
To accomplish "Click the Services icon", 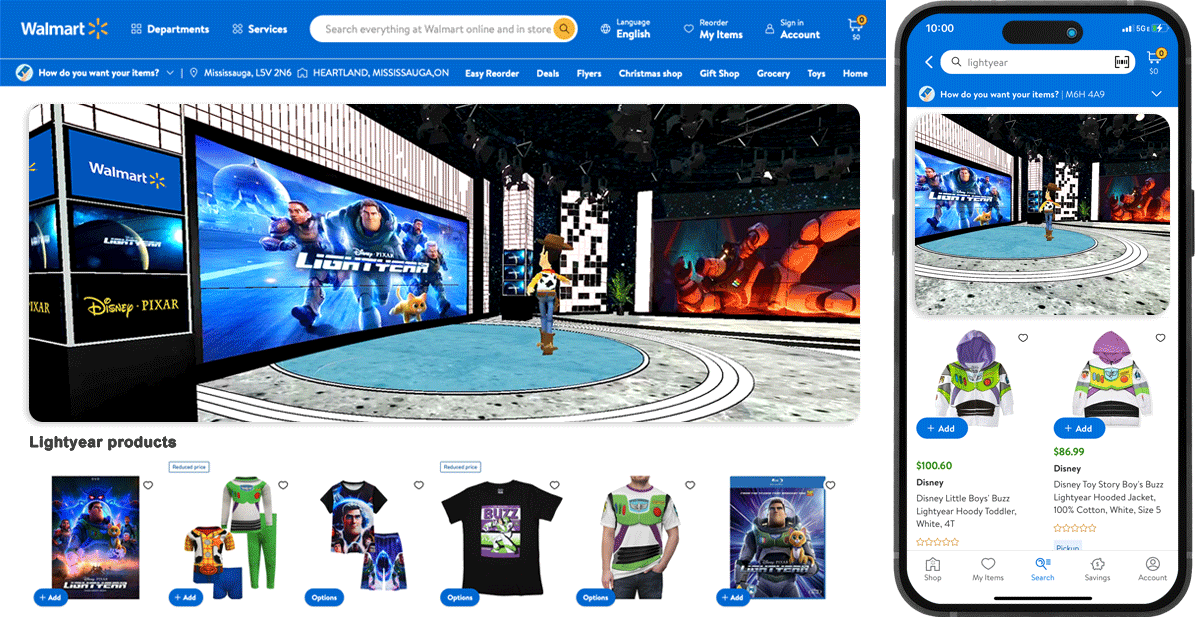I will (x=236, y=29).
